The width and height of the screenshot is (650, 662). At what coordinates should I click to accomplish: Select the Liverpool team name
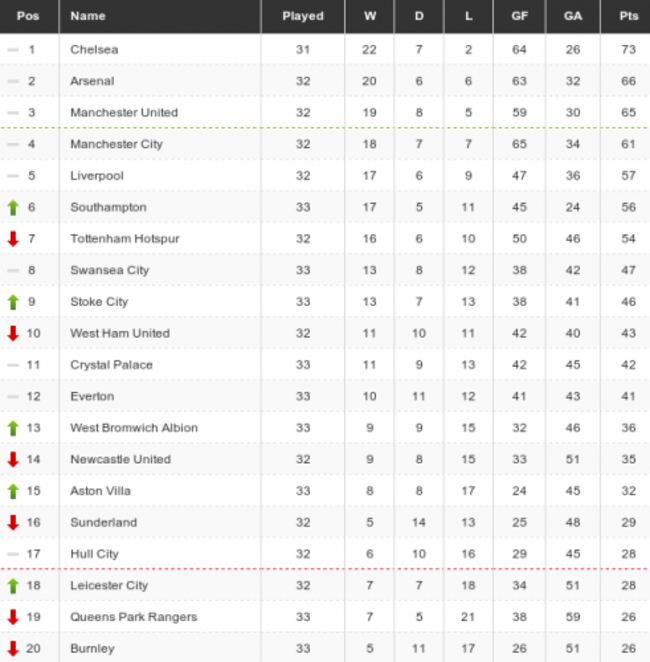coord(97,176)
